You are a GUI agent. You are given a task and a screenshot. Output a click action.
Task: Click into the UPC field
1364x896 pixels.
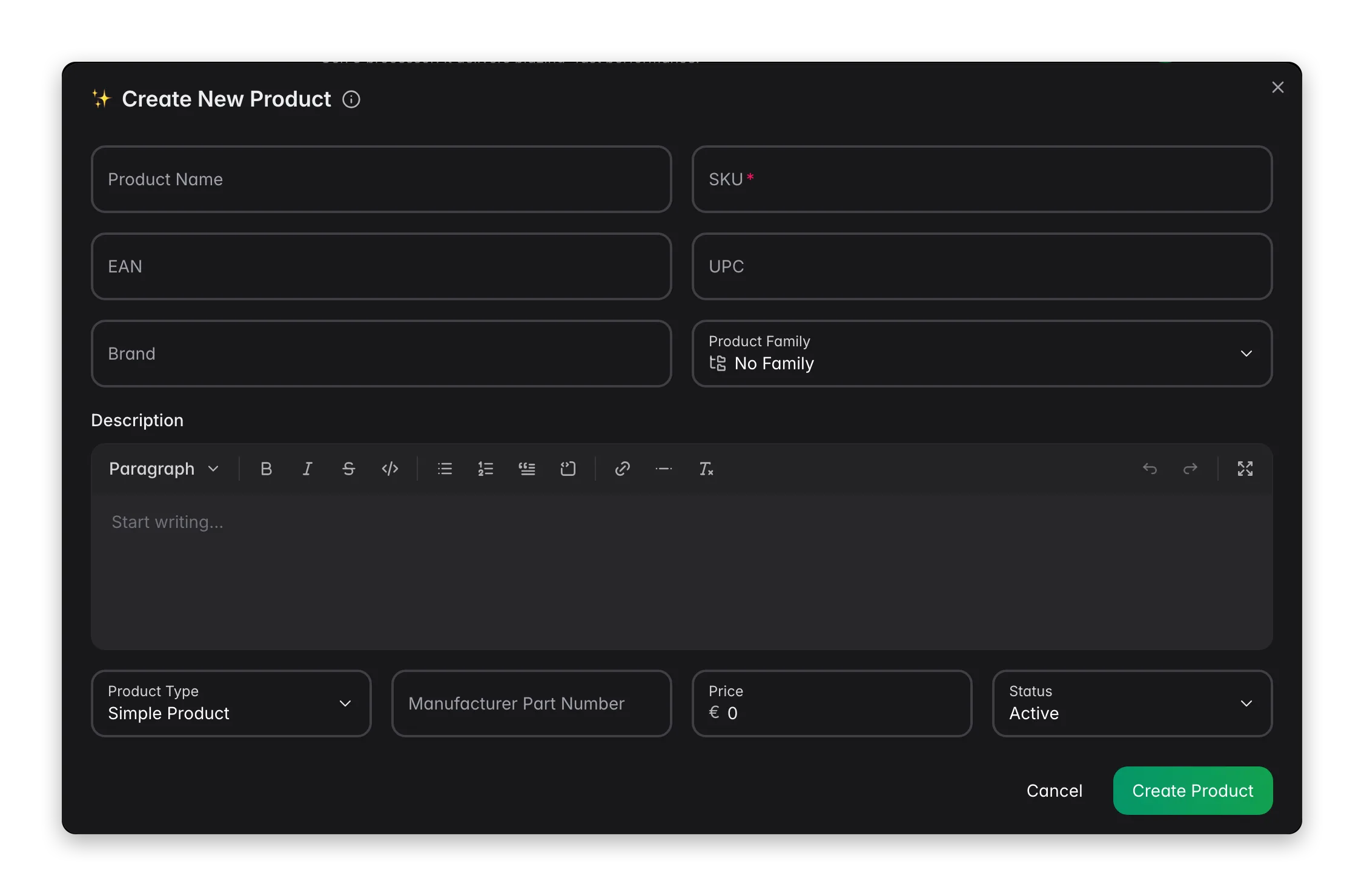pos(982,266)
